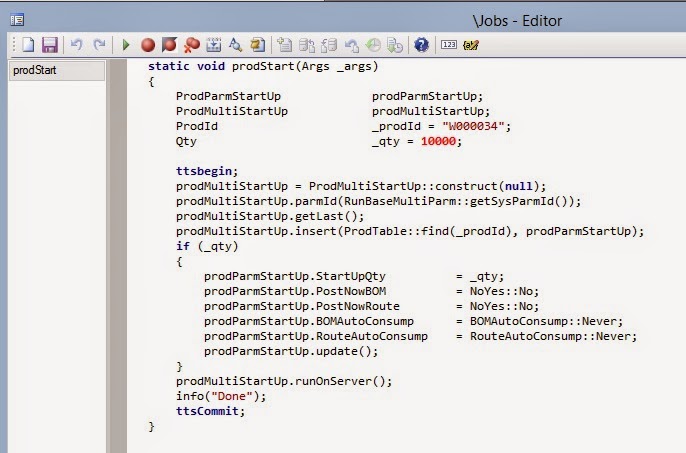Click the prodParmStartUp.update(); line
The image size is (686, 453).
(x=291, y=351)
